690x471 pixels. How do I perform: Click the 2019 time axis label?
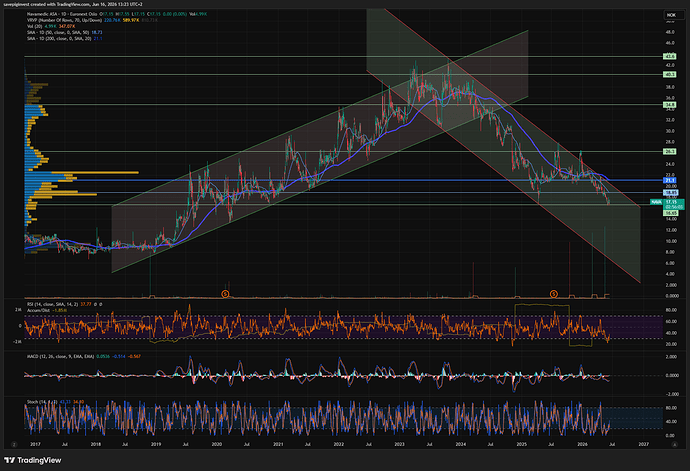(x=156, y=445)
